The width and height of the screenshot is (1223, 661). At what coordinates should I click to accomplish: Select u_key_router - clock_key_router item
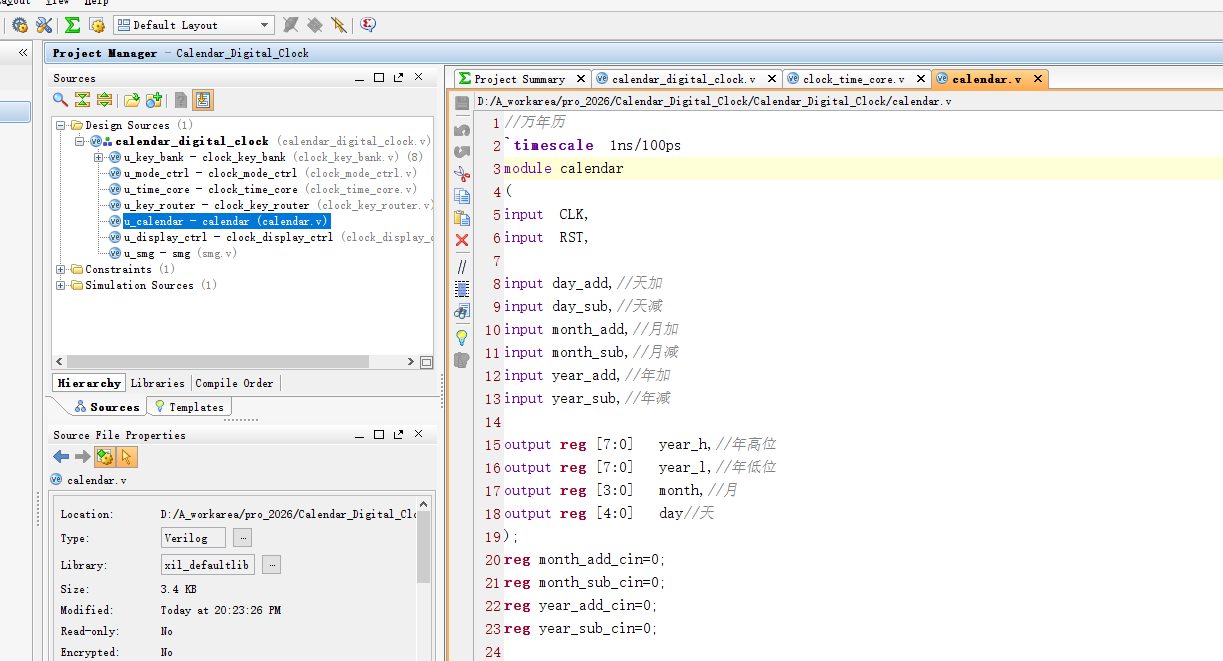pyautogui.click(x=270, y=205)
